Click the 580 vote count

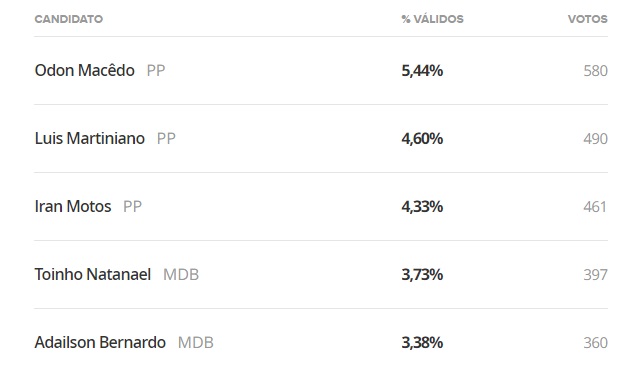point(595,71)
